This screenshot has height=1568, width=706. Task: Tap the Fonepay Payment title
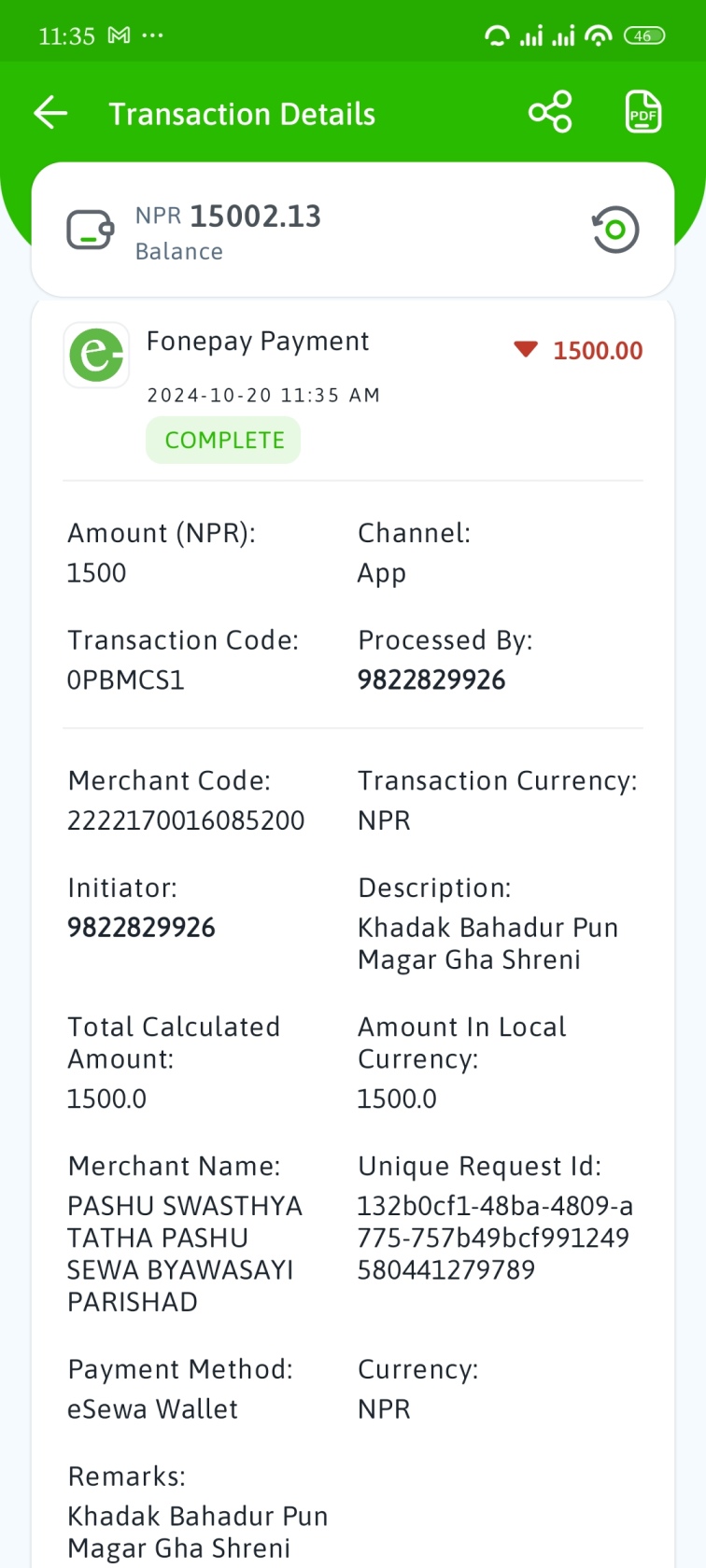pyautogui.click(x=258, y=342)
